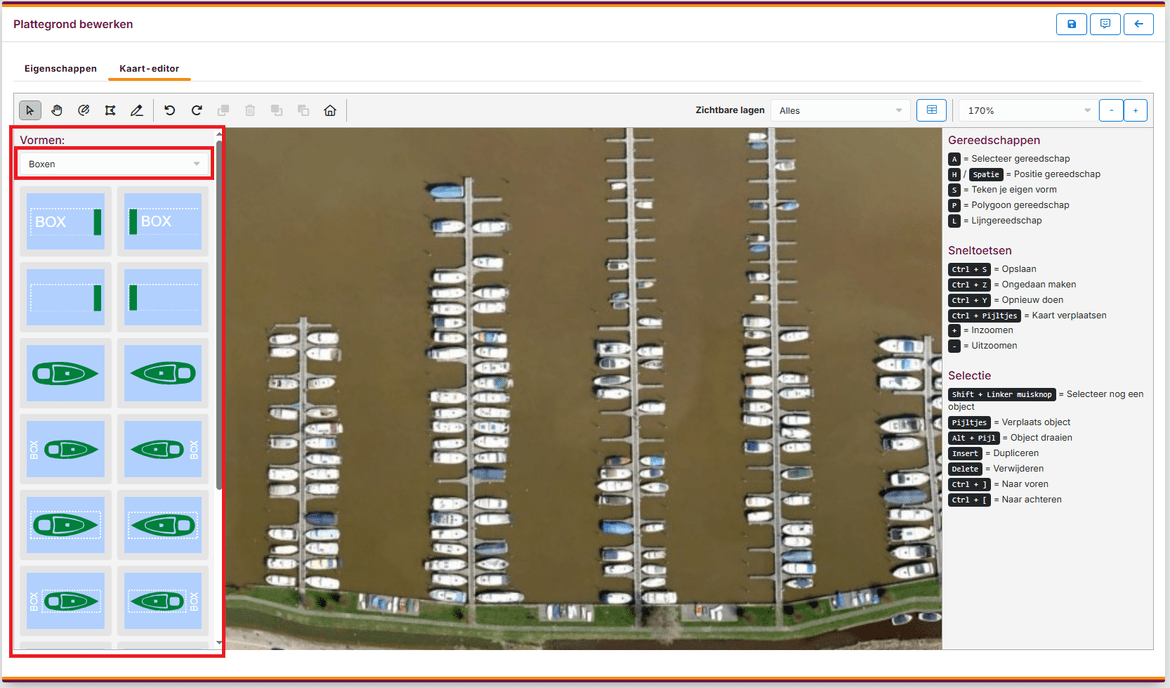The width and height of the screenshot is (1170, 688).
Task: Save the floor plan with disk icon
Action: tap(1071, 24)
